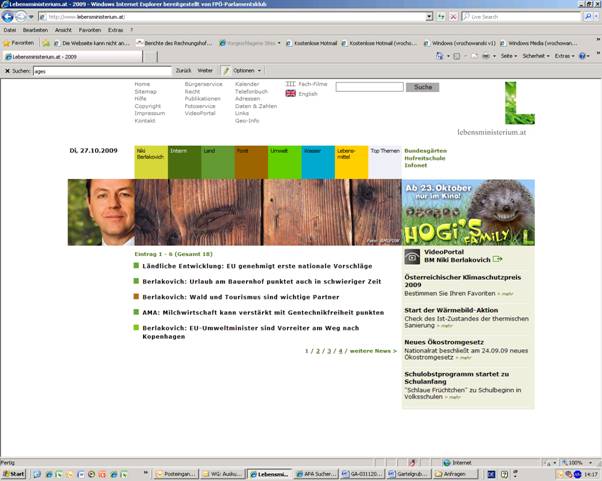This screenshot has width=602, height=481.
Task: Open 'Ländliche Entwicklung' news article link
Action: tap(256, 266)
